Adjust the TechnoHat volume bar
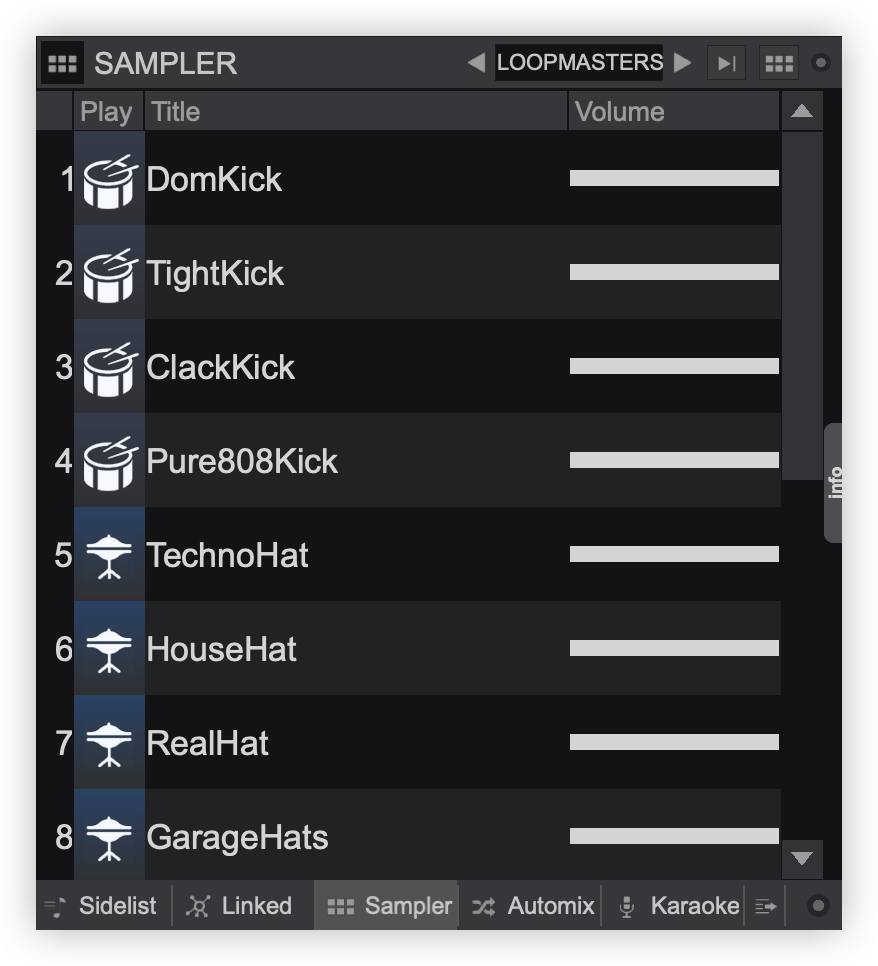 click(x=673, y=554)
